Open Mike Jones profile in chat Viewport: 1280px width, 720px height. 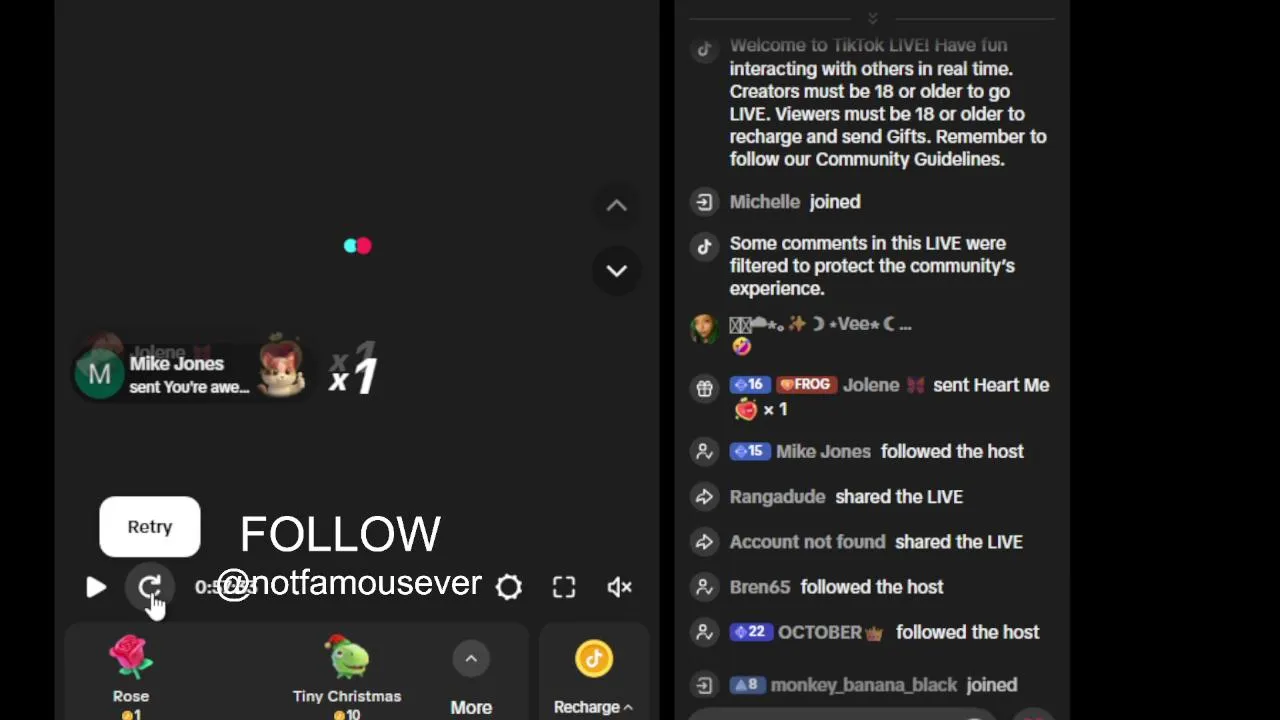[823, 451]
